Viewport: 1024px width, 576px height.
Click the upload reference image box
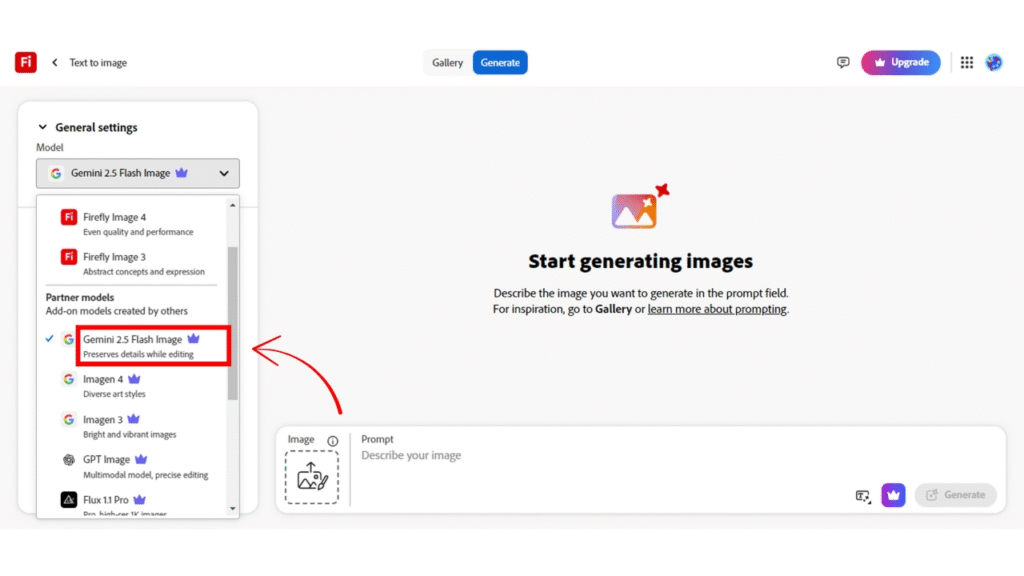pos(311,477)
